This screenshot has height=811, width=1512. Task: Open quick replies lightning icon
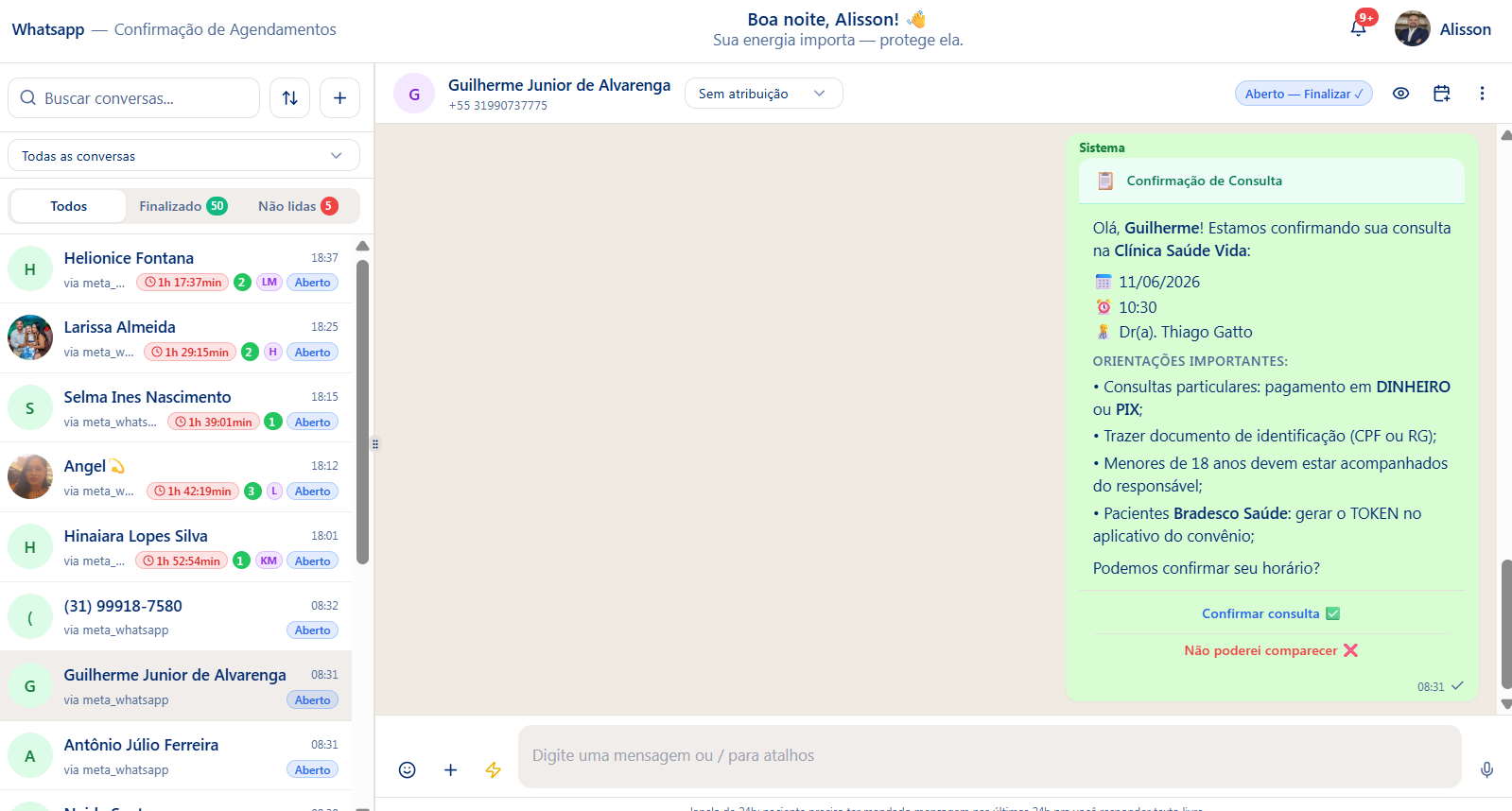click(493, 770)
